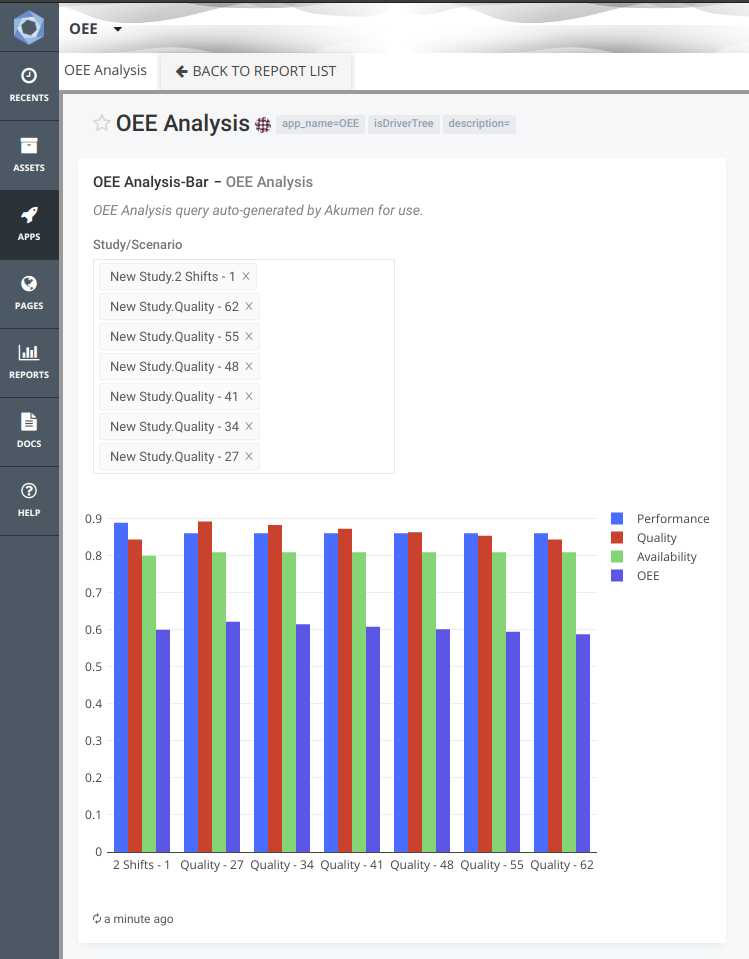Favorite the report with the star icon
This screenshot has width=749, height=959.
click(x=101, y=124)
